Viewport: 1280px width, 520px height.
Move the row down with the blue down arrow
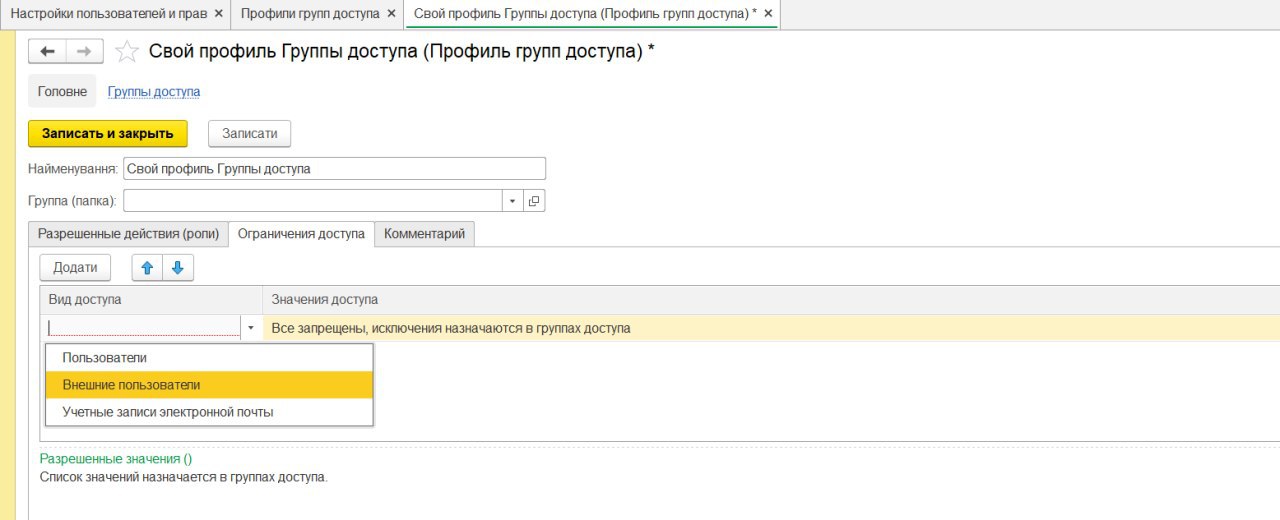pos(178,267)
